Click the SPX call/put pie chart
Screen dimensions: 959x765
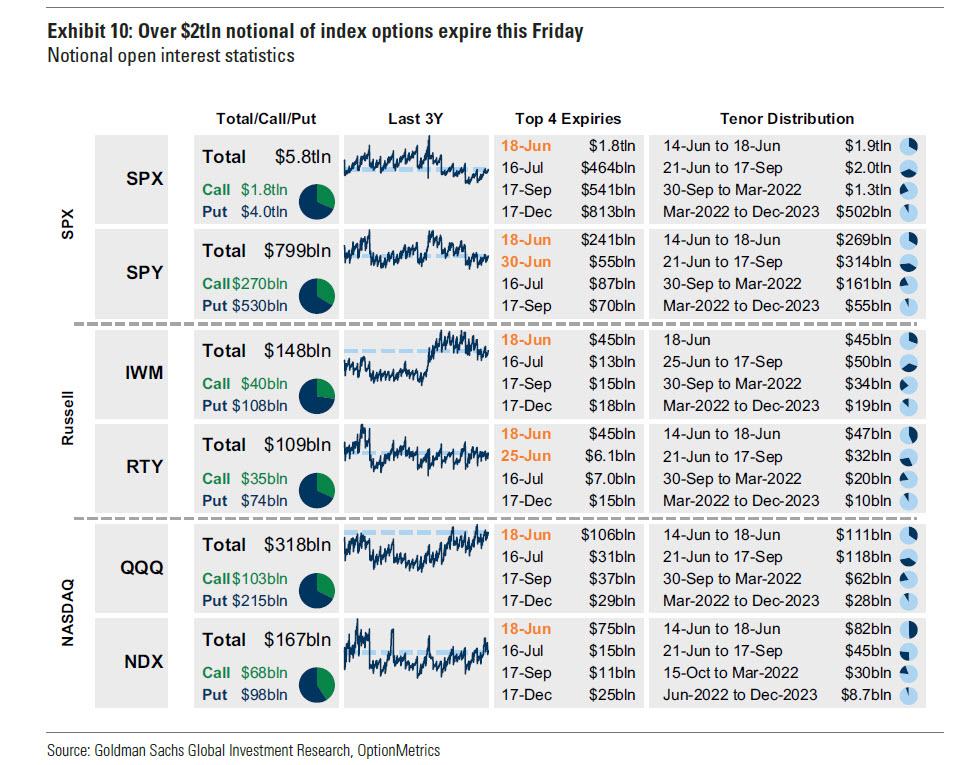click(316, 200)
